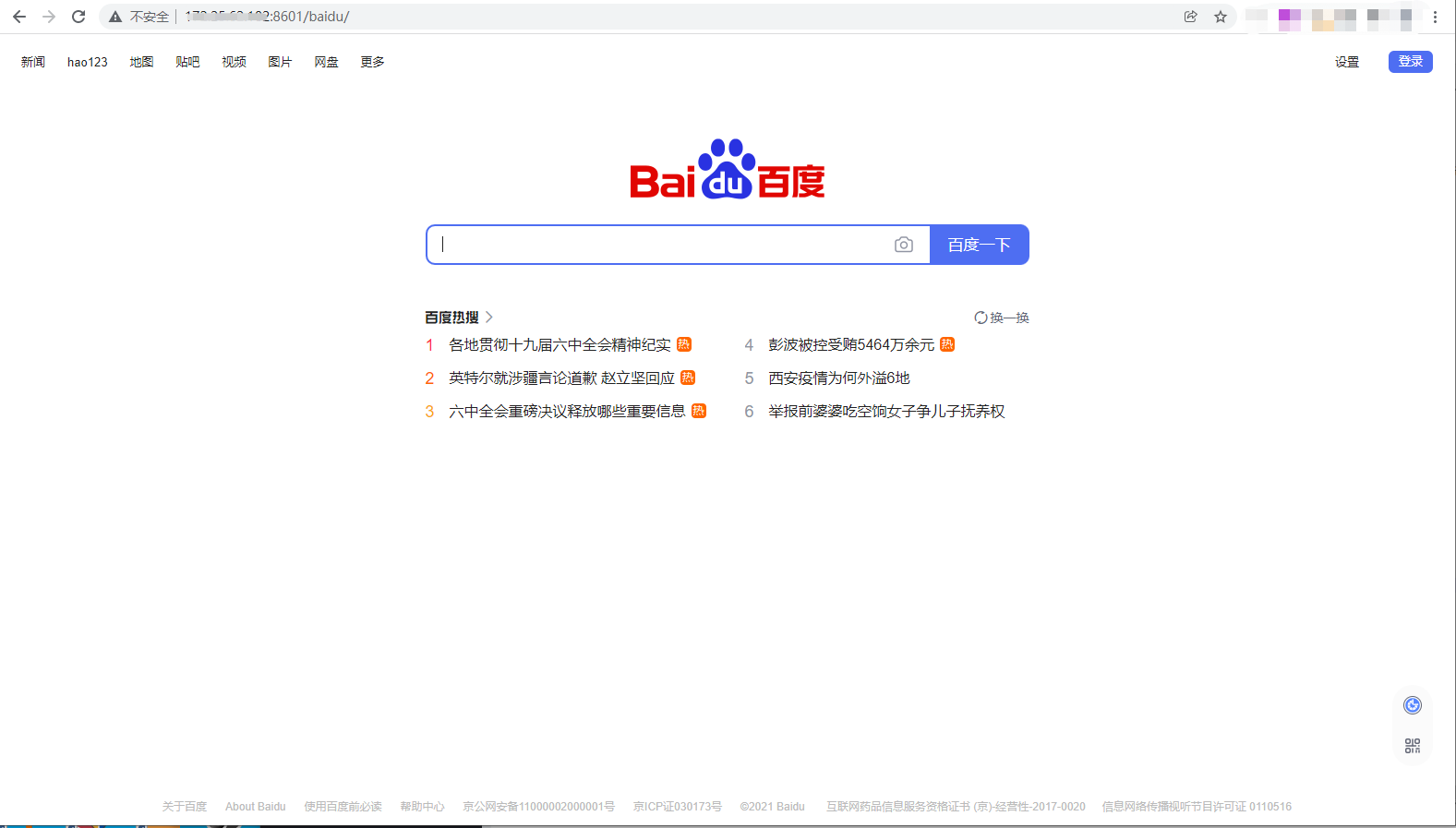Open camera image search in search box

[x=904, y=245]
